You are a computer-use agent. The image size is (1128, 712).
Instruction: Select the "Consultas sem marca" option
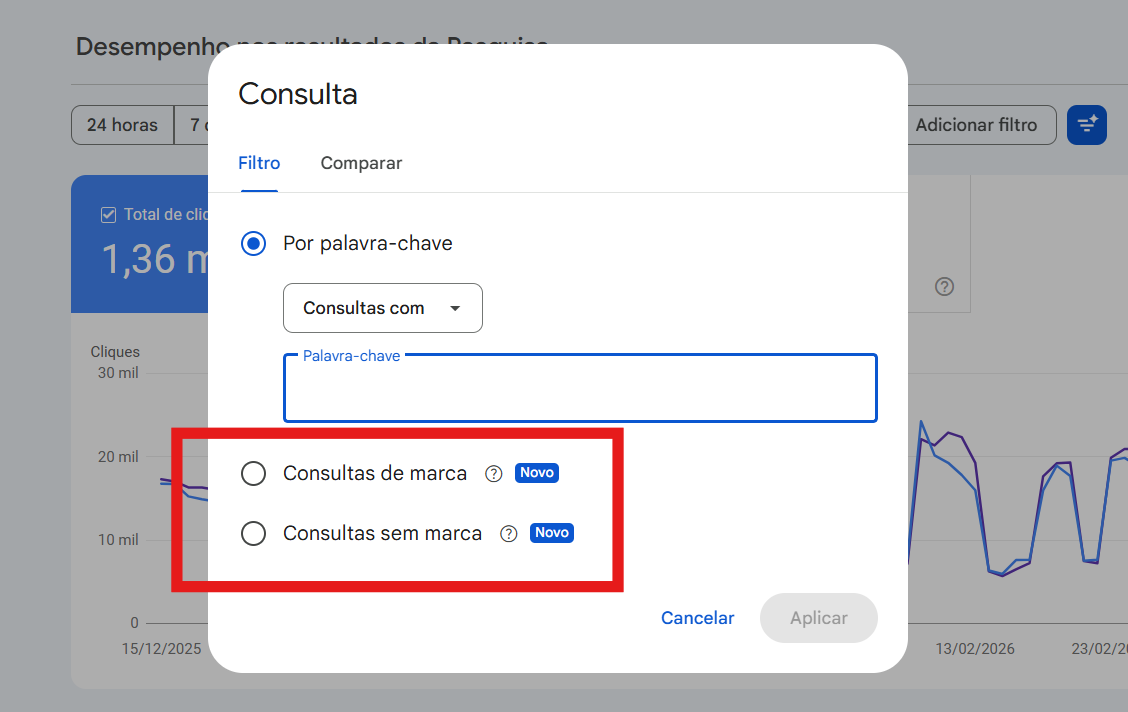(x=253, y=533)
